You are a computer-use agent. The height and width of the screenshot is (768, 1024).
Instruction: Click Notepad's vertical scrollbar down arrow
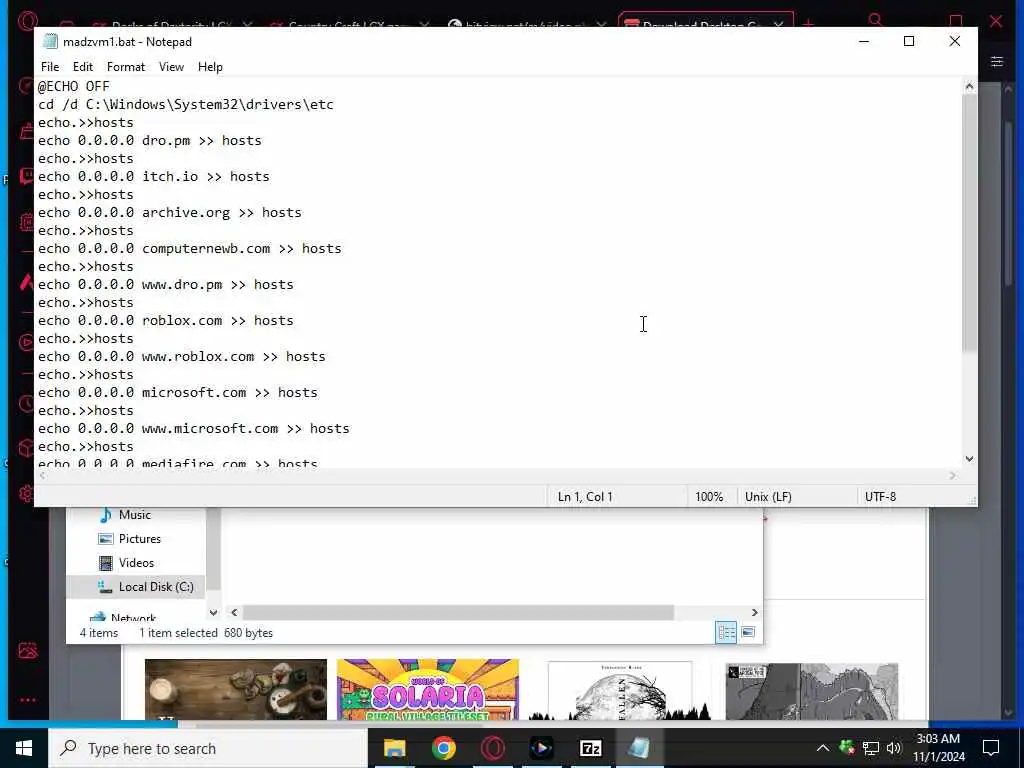click(x=969, y=459)
